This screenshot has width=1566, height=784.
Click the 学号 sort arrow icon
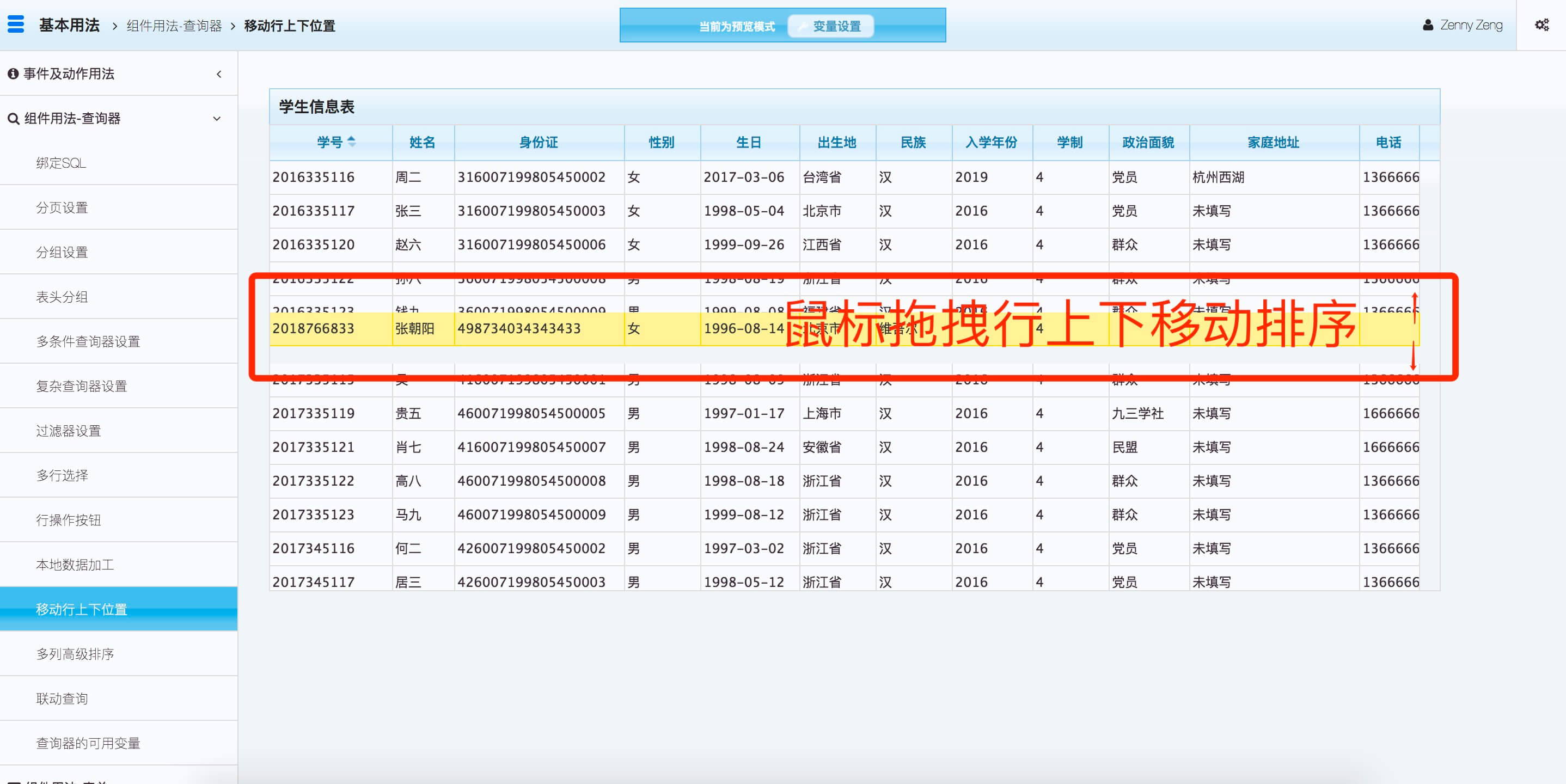coord(351,142)
